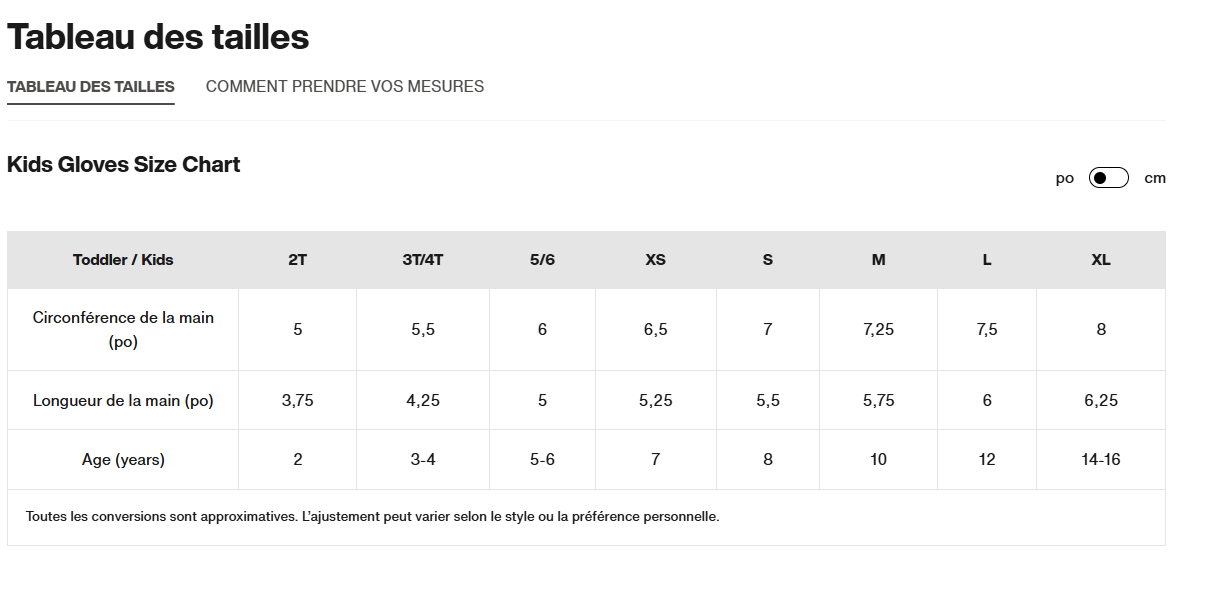The width and height of the screenshot is (1208, 601).
Task: Click the 4,25 hand length cell
Action: pos(423,401)
